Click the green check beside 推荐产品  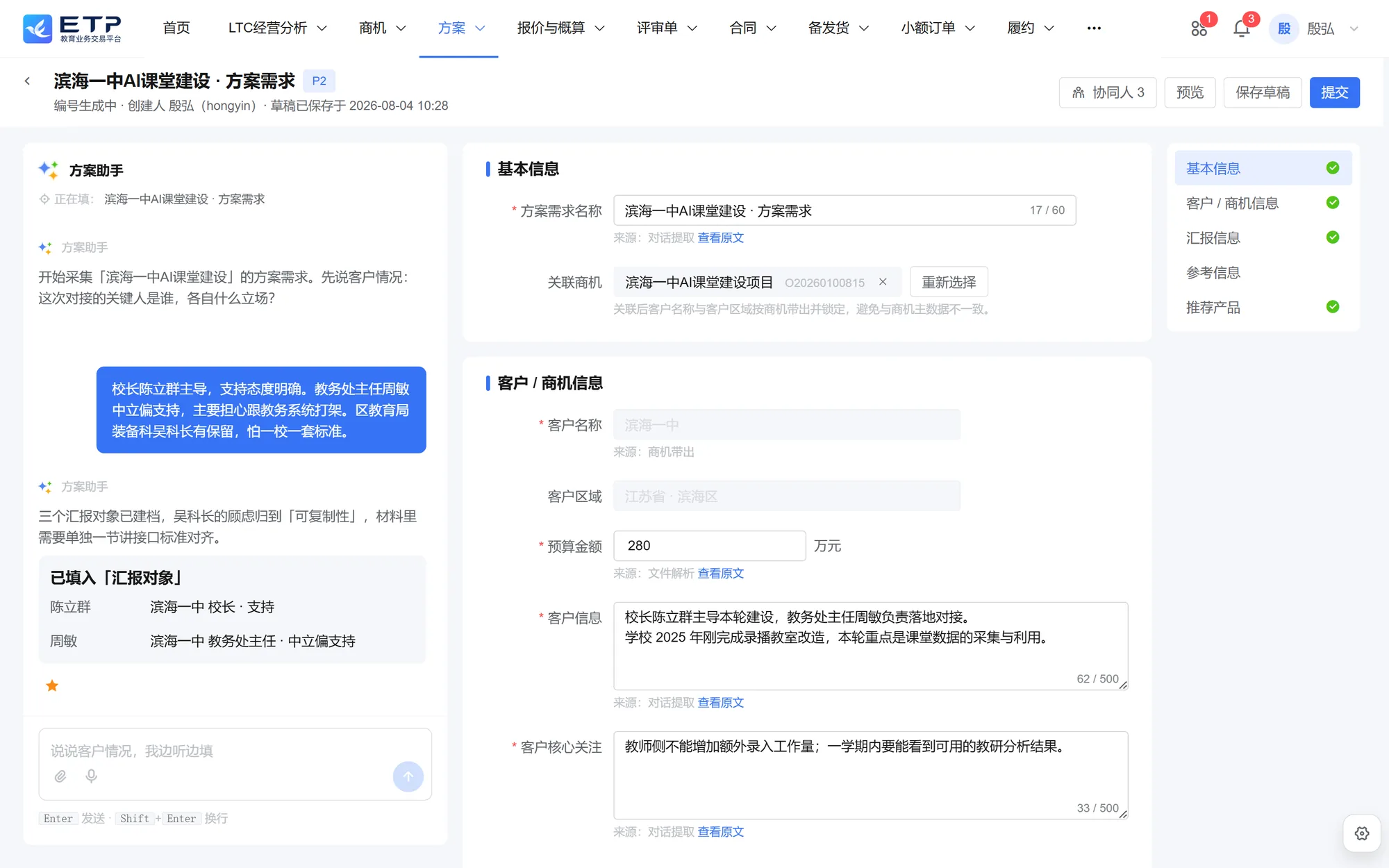pos(1333,307)
